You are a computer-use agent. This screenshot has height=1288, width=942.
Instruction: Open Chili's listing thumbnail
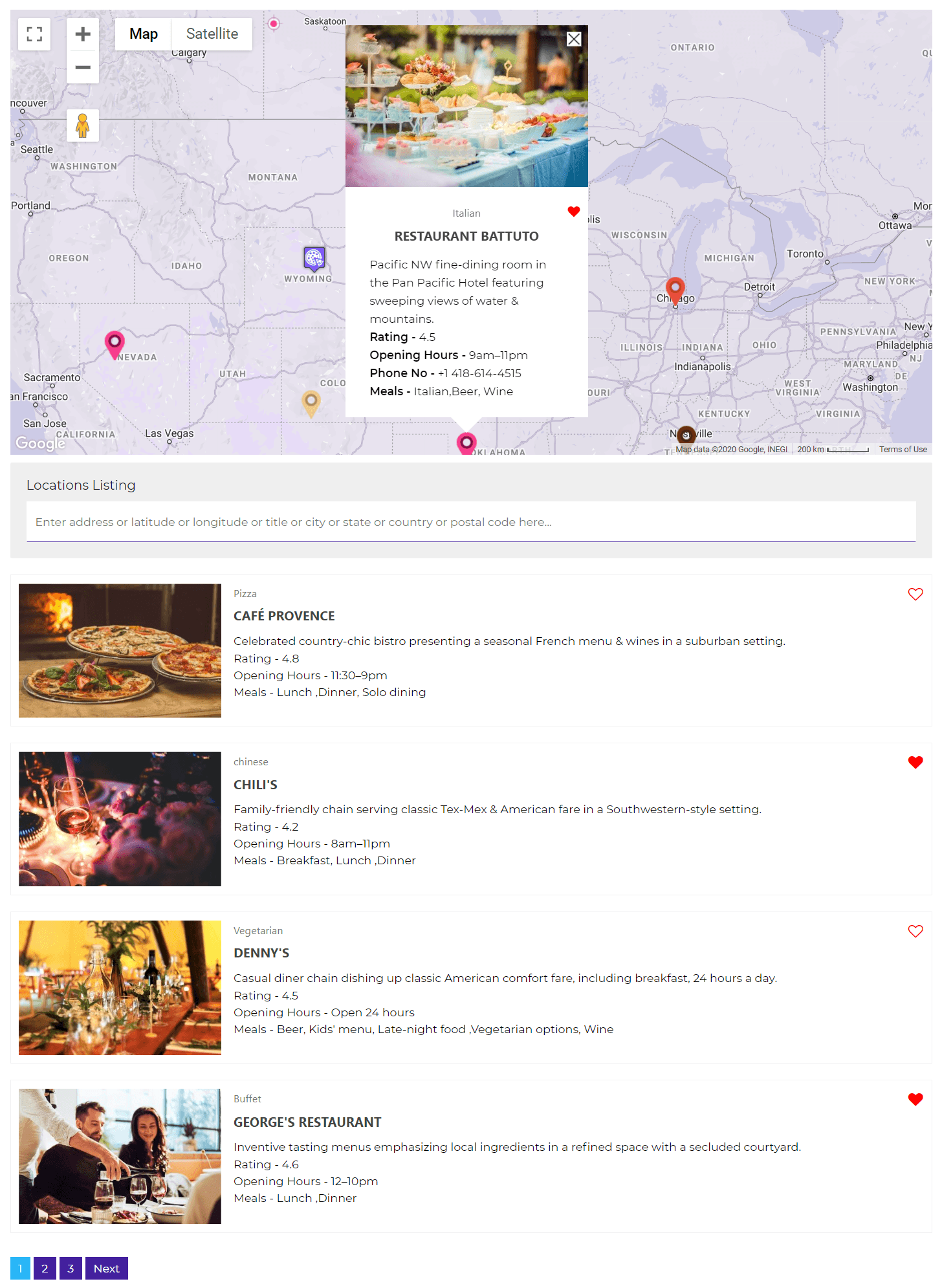tap(120, 819)
